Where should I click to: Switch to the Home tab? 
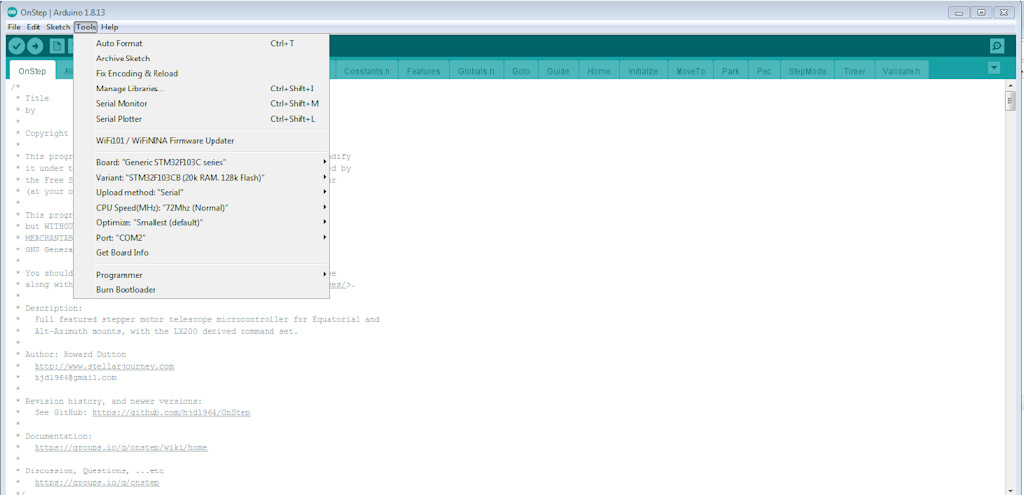pyautogui.click(x=599, y=71)
